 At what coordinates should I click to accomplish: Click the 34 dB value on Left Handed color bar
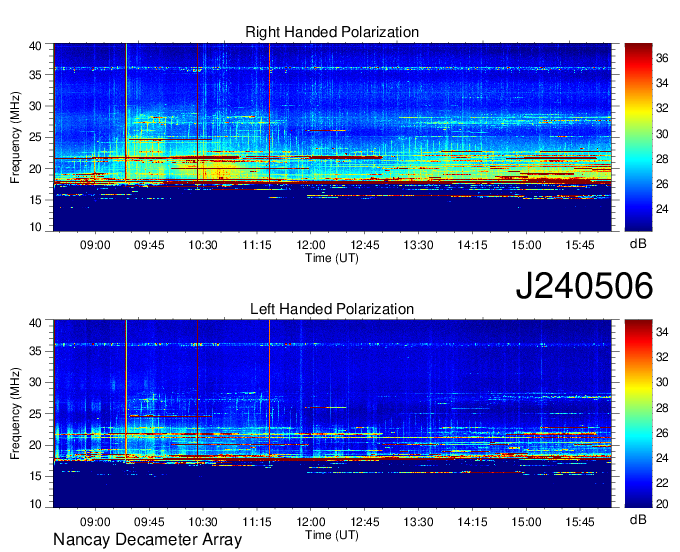pos(662,332)
